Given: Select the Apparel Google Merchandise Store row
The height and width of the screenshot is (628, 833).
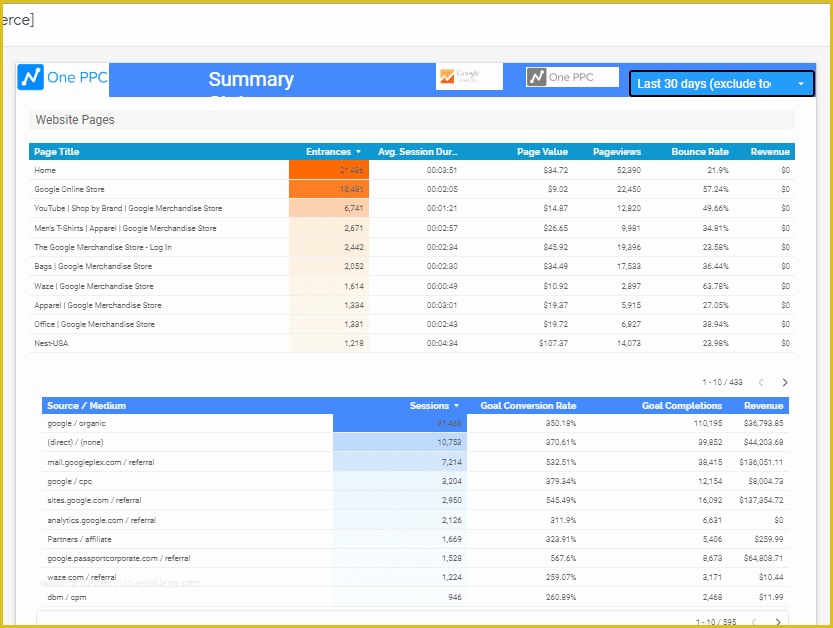Looking at the screenshot, I should [x=412, y=305].
